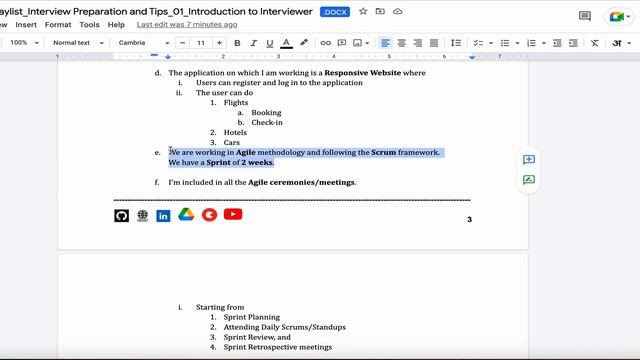Expand input tools dropdown arrow
640x360 pixels.
point(629,43)
